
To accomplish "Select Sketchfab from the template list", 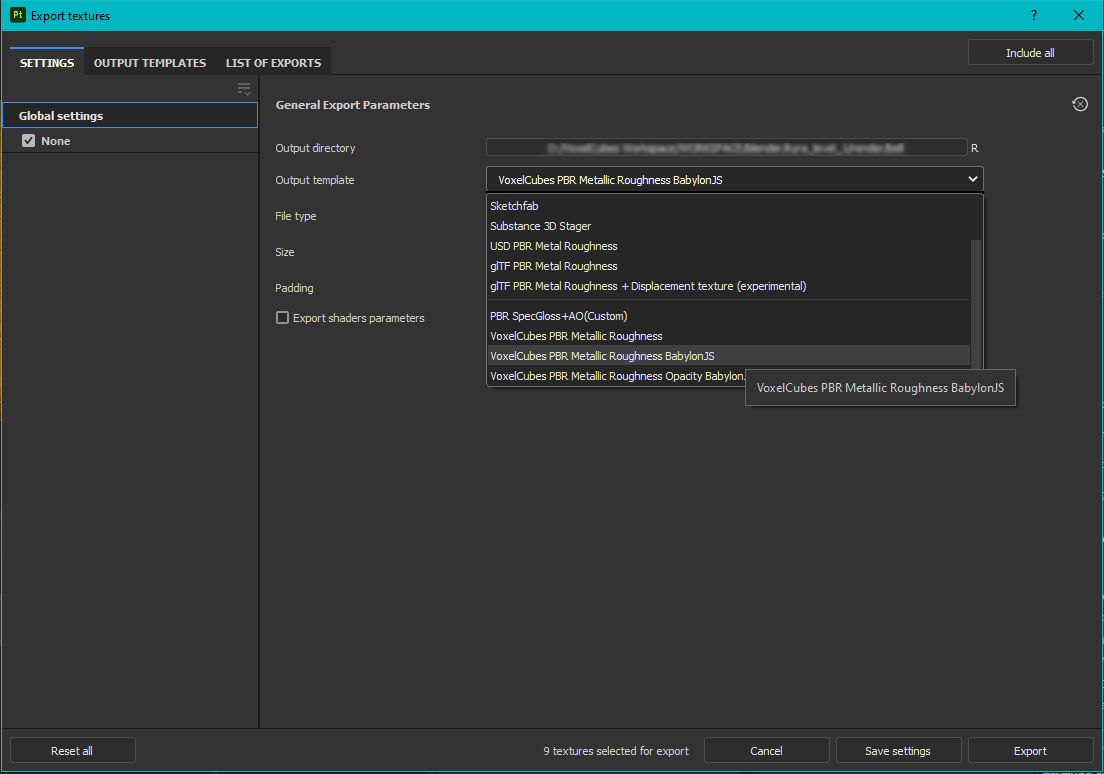I will pos(513,205).
